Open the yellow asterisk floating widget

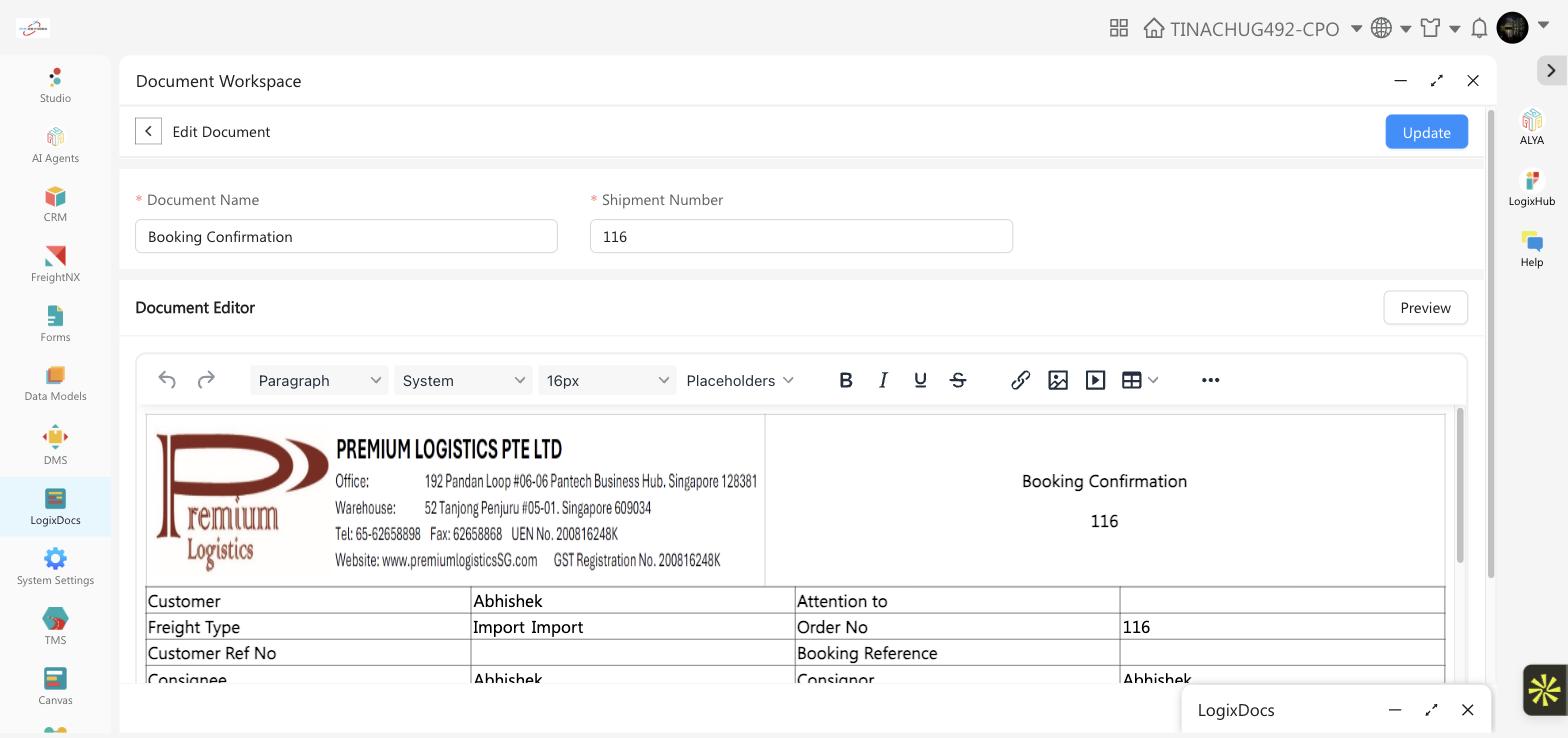[1544, 689]
